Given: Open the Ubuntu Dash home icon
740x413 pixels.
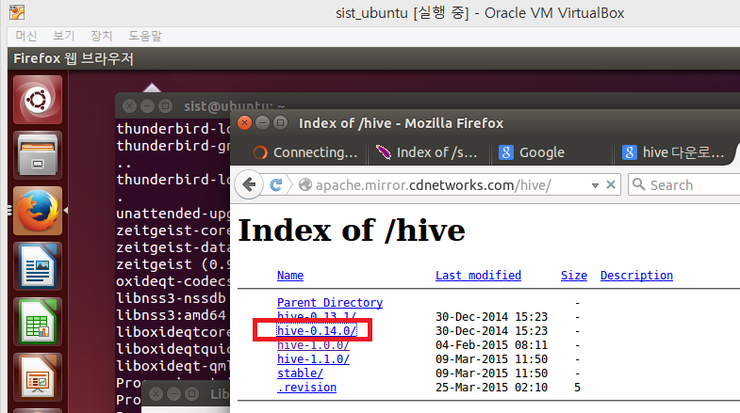Looking at the screenshot, I should (x=37, y=100).
